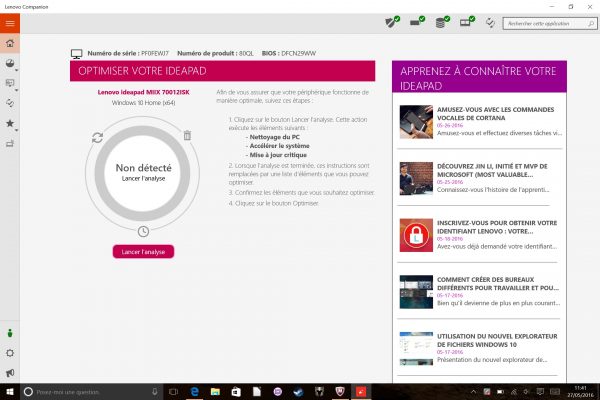The image size is (600, 400).
Task: Click the magnifier icon in search box
Action: [x=591, y=24]
